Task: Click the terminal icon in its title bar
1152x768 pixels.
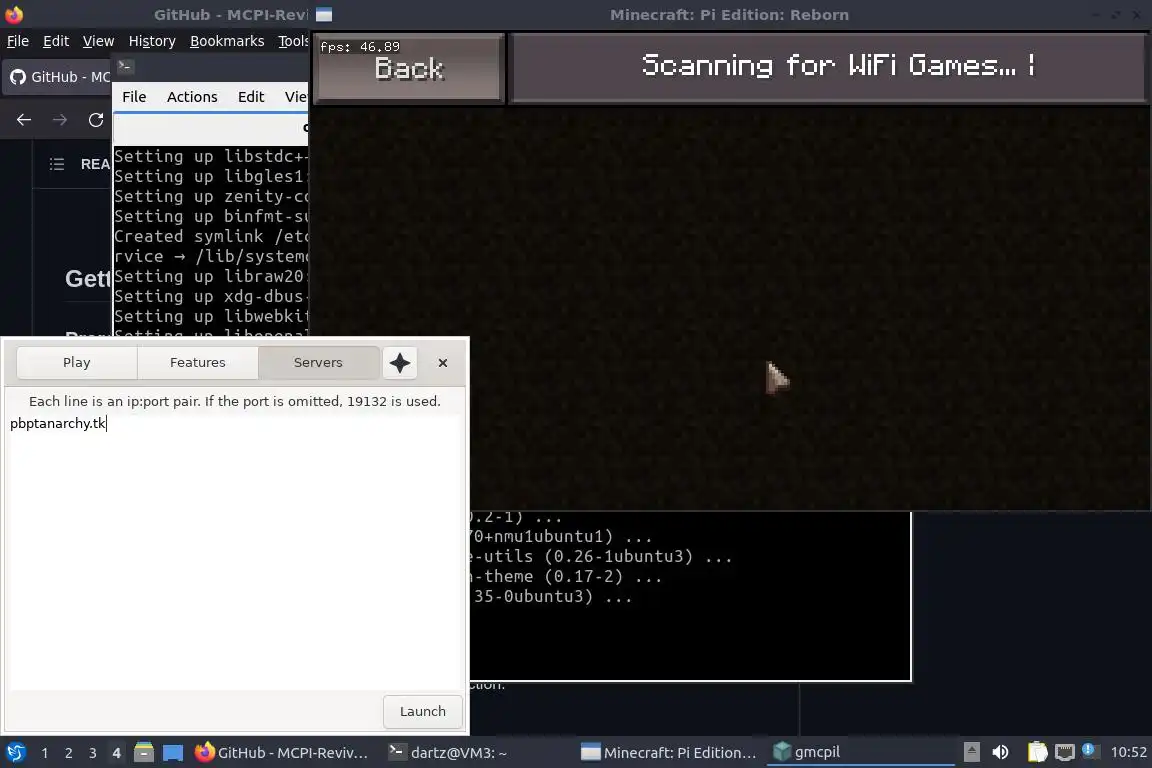Action: [x=125, y=66]
